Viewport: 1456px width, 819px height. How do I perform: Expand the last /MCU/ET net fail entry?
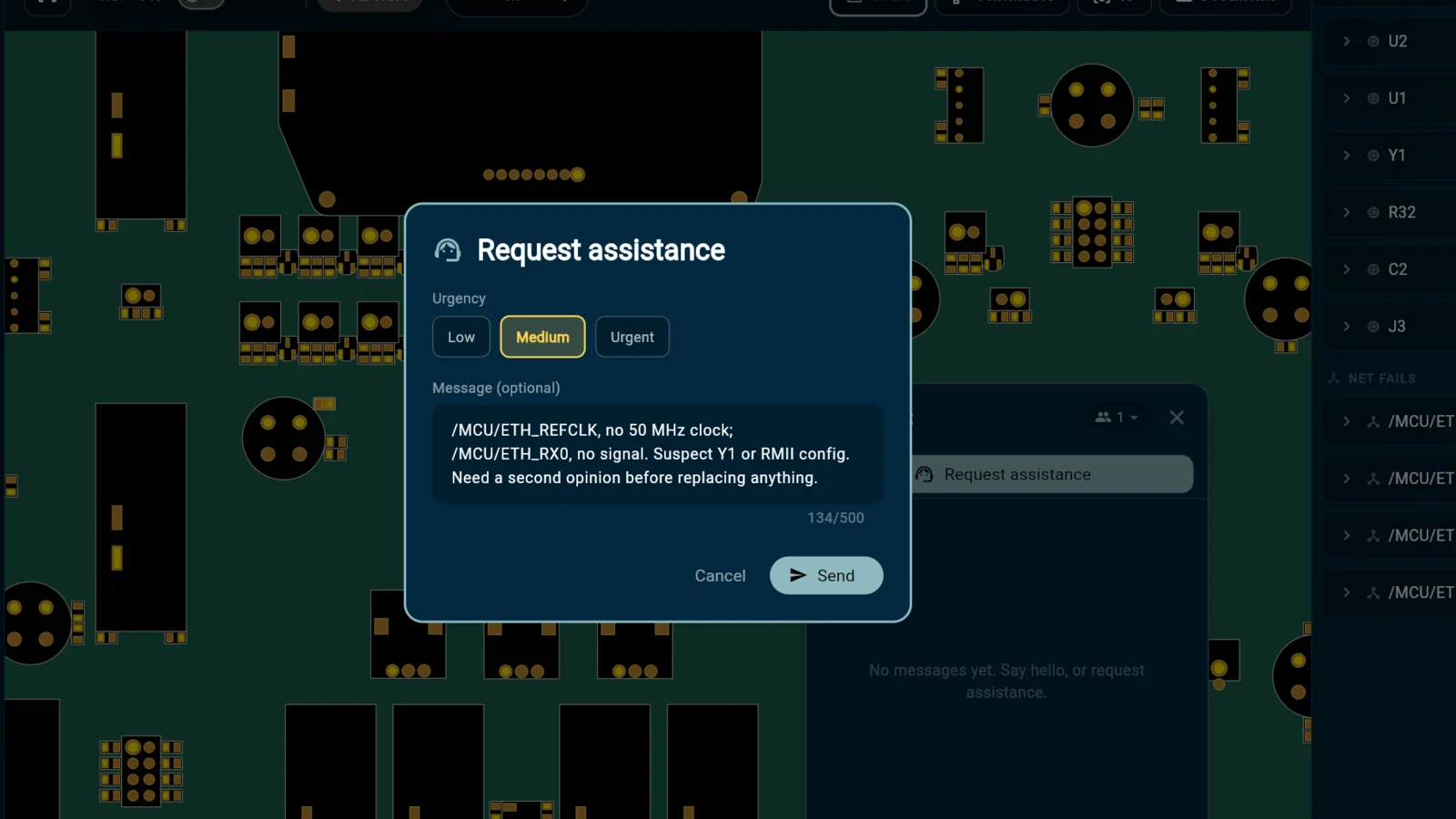click(1347, 592)
